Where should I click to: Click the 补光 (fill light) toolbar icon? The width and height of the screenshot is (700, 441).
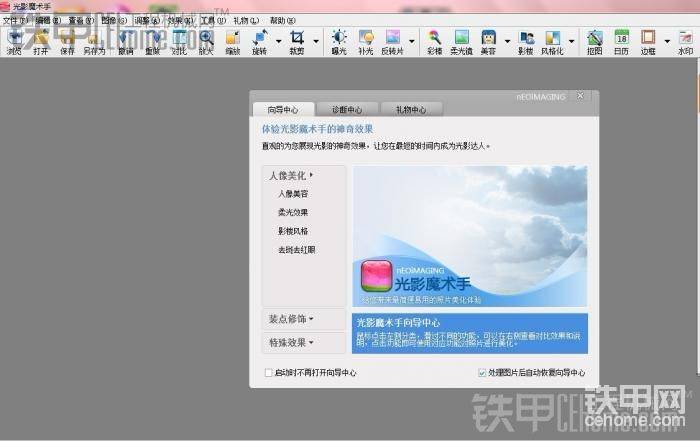[366, 42]
